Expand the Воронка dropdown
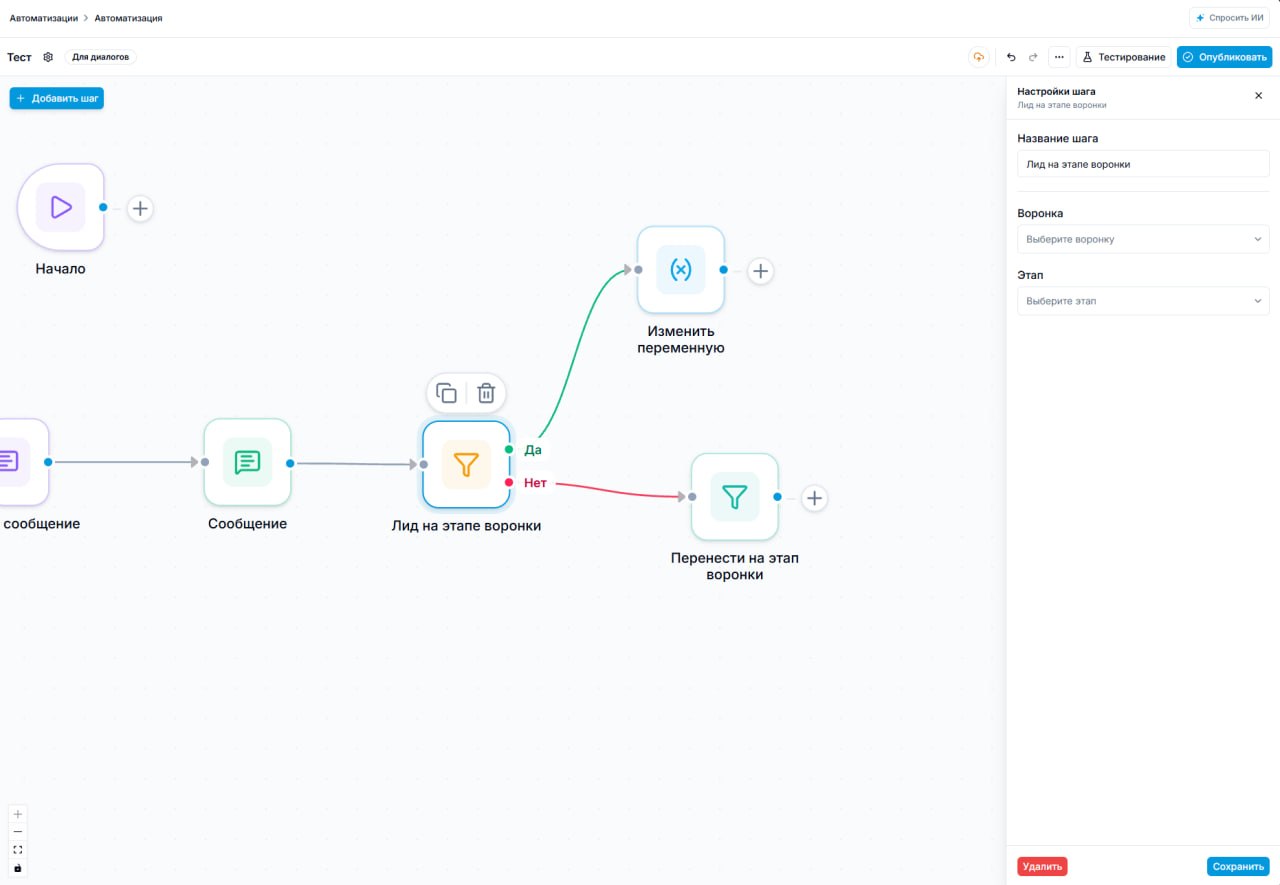This screenshot has height=885, width=1280. point(1143,239)
